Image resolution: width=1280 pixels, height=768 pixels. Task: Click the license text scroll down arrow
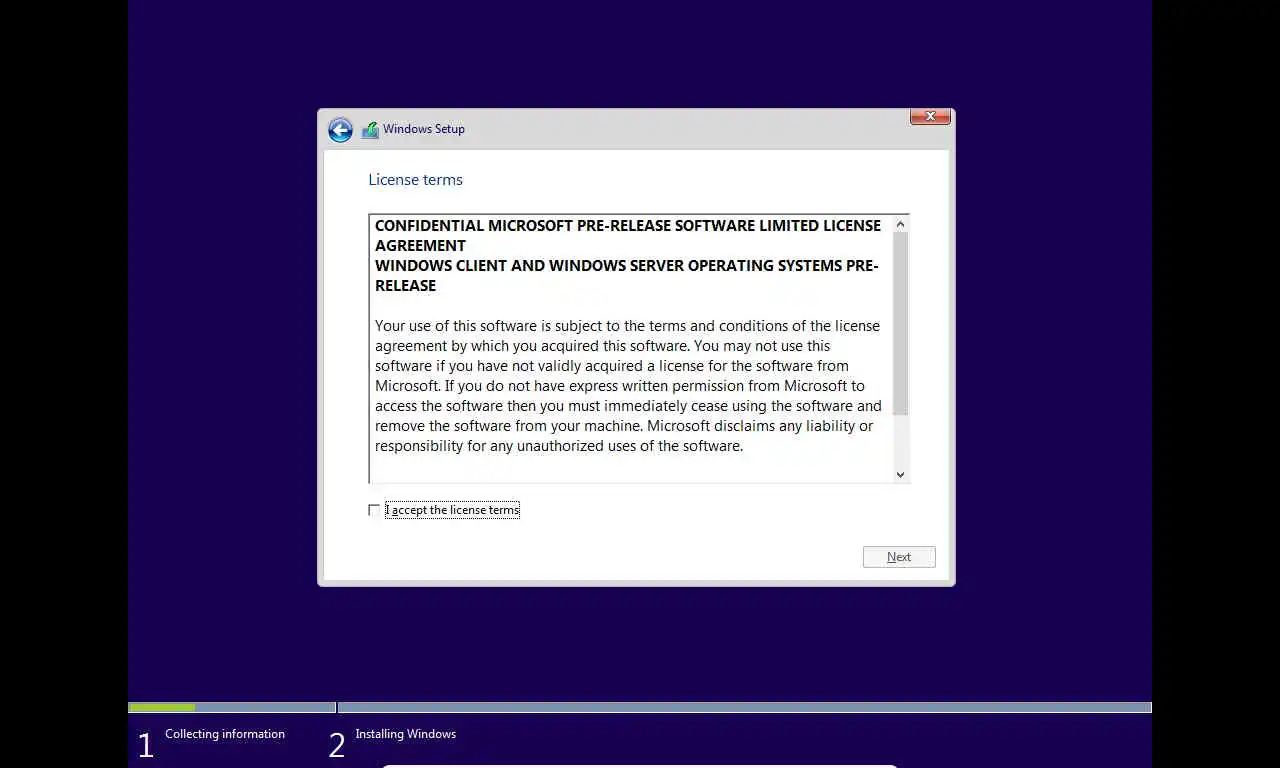900,475
